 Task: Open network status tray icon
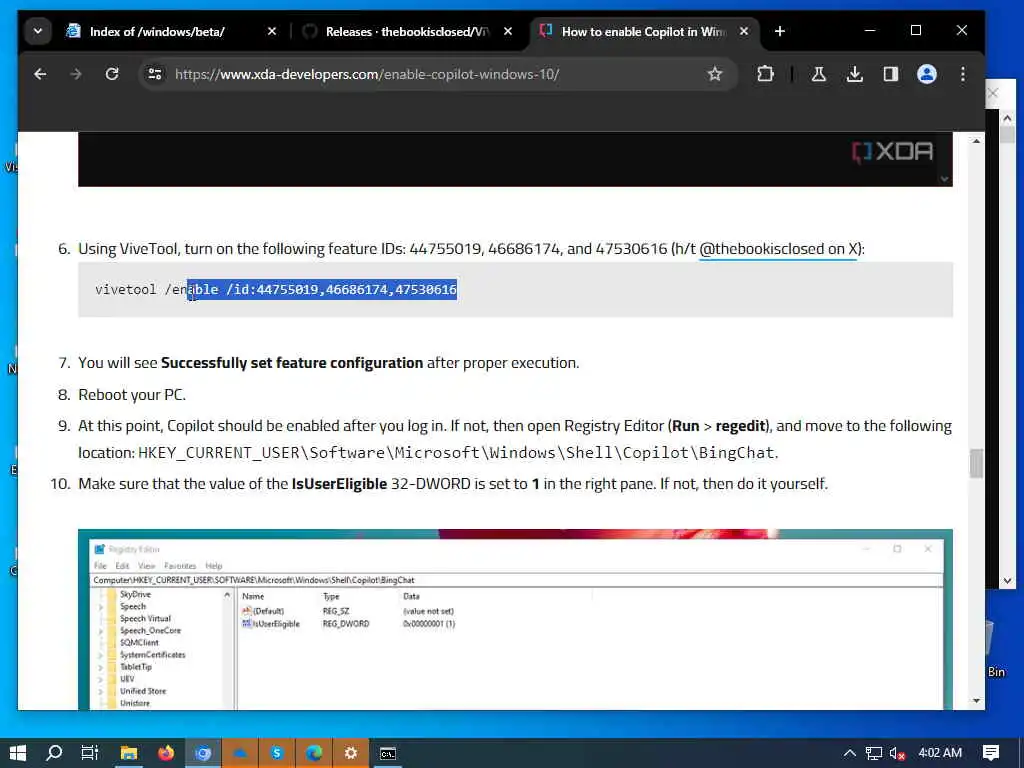873,753
